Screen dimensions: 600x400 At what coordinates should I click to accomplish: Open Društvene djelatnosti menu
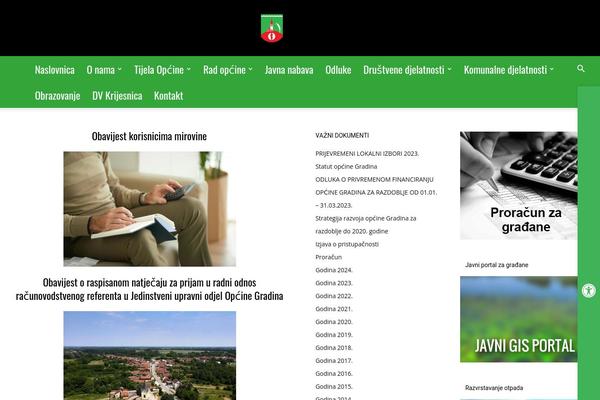pyautogui.click(x=404, y=70)
